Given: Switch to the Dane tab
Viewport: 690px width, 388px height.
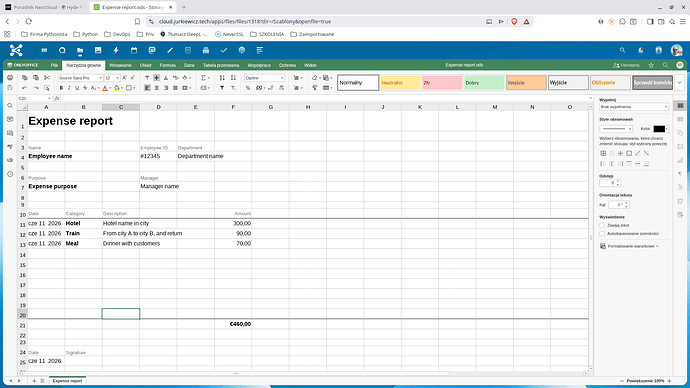Looking at the screenshot, I should (189, 65).
